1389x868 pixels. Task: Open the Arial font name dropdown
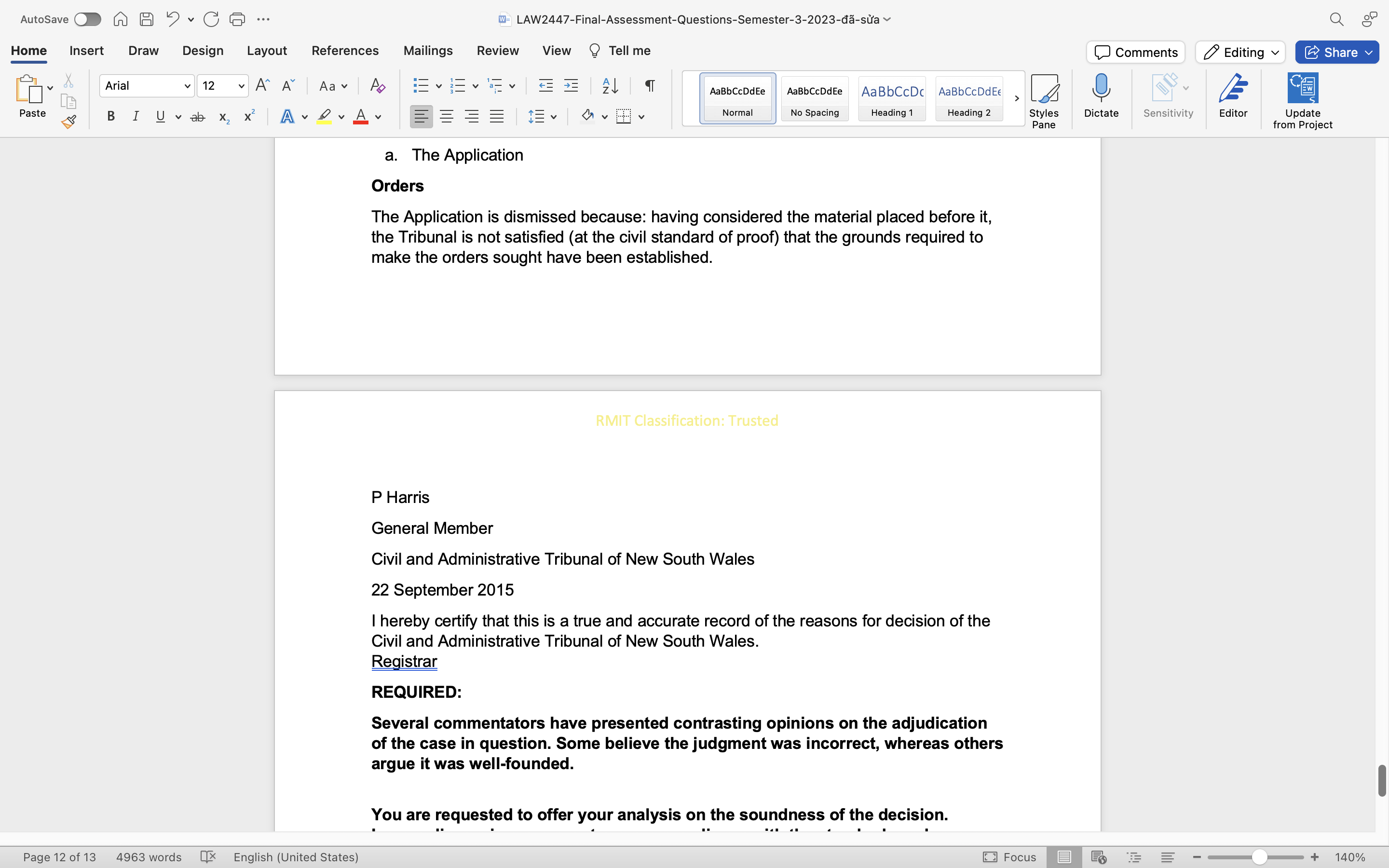coord(187,86)
